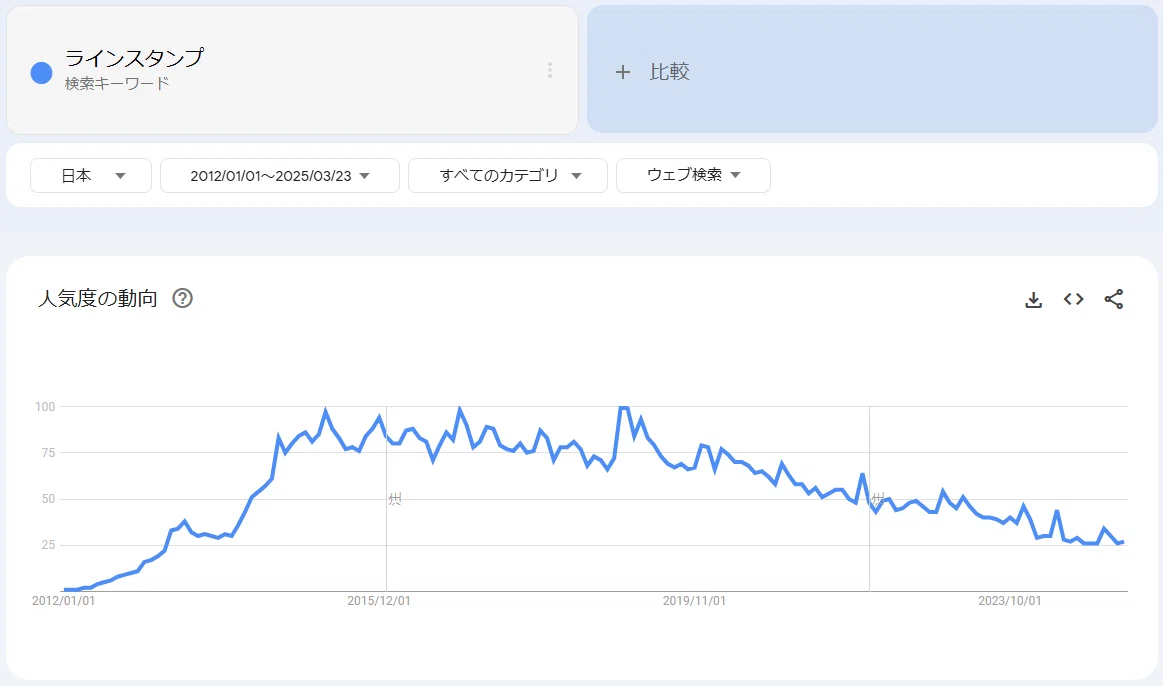Open the embed code icon
Screen dimensions: 1163x686
click(1073, 299)
